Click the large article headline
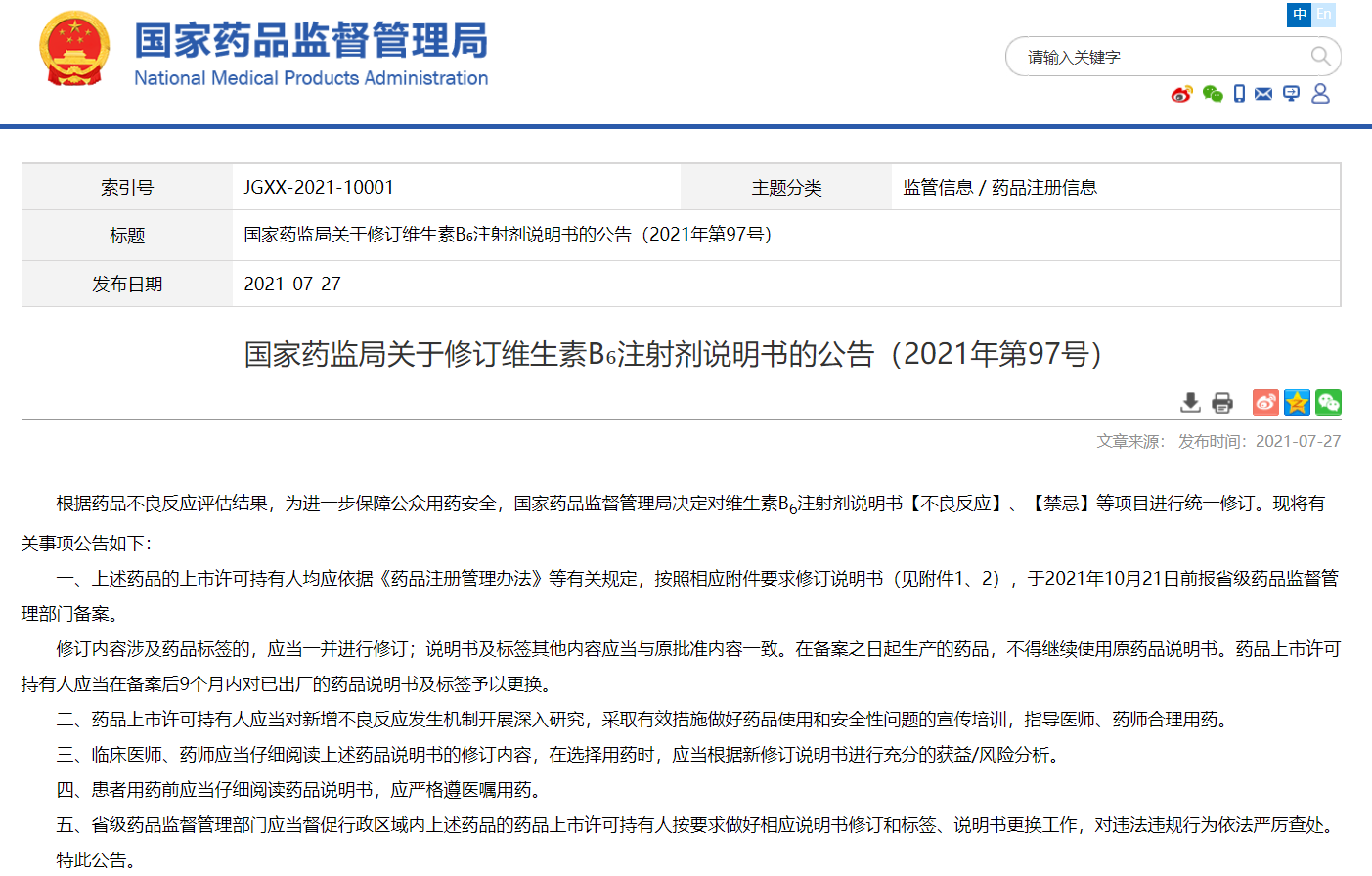 click(x=675, y=353)
